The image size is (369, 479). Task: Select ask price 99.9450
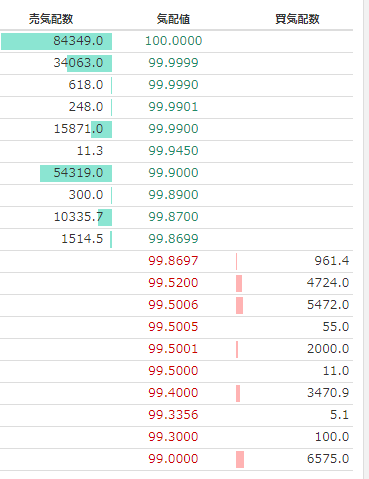pos(174,151)
